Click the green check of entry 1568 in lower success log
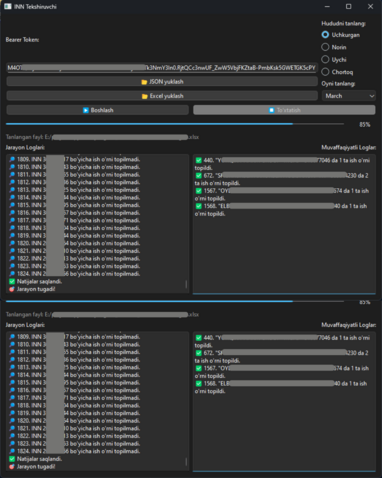This screenshot has height=478, width=382. pyautogui.click(x=199, y=383)
